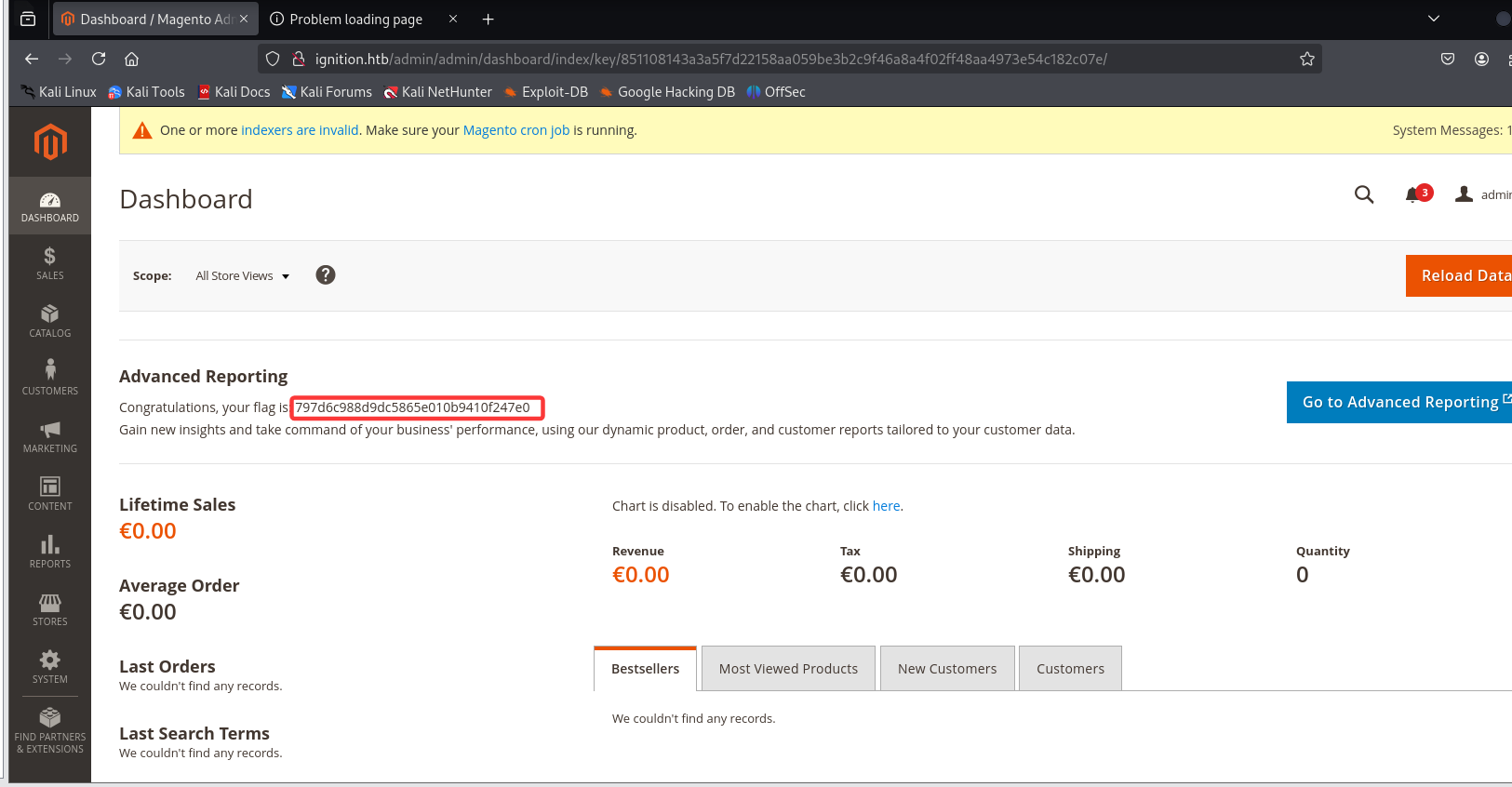1512x787 pixels.
Task: Open the Kali Linux bookmark
Action: (59, 92)
